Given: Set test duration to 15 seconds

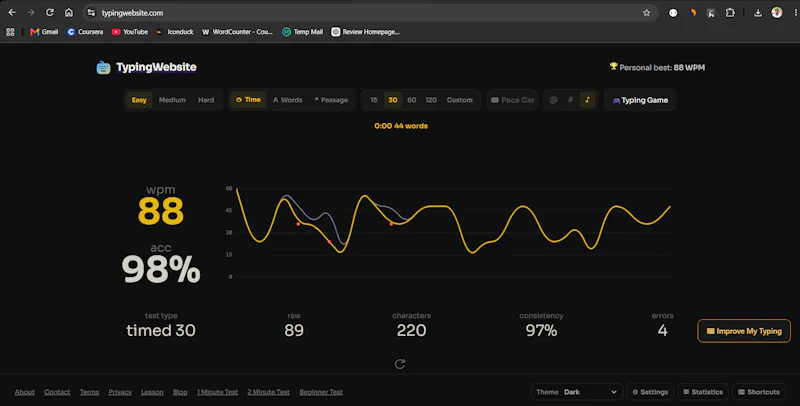Looking at the screenshot, I should [374, 100].
